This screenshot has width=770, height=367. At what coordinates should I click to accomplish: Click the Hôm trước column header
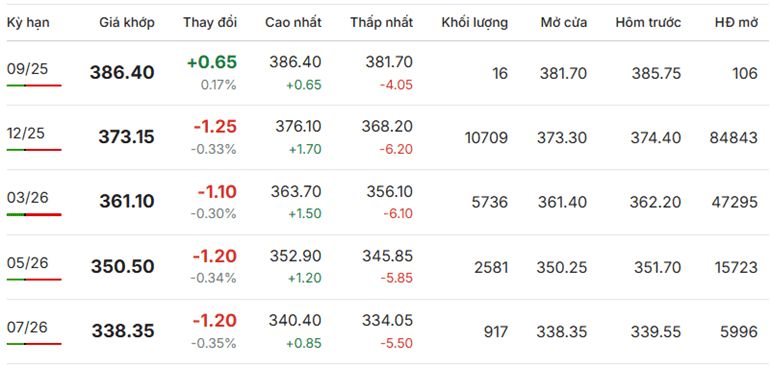coord(648,23)
